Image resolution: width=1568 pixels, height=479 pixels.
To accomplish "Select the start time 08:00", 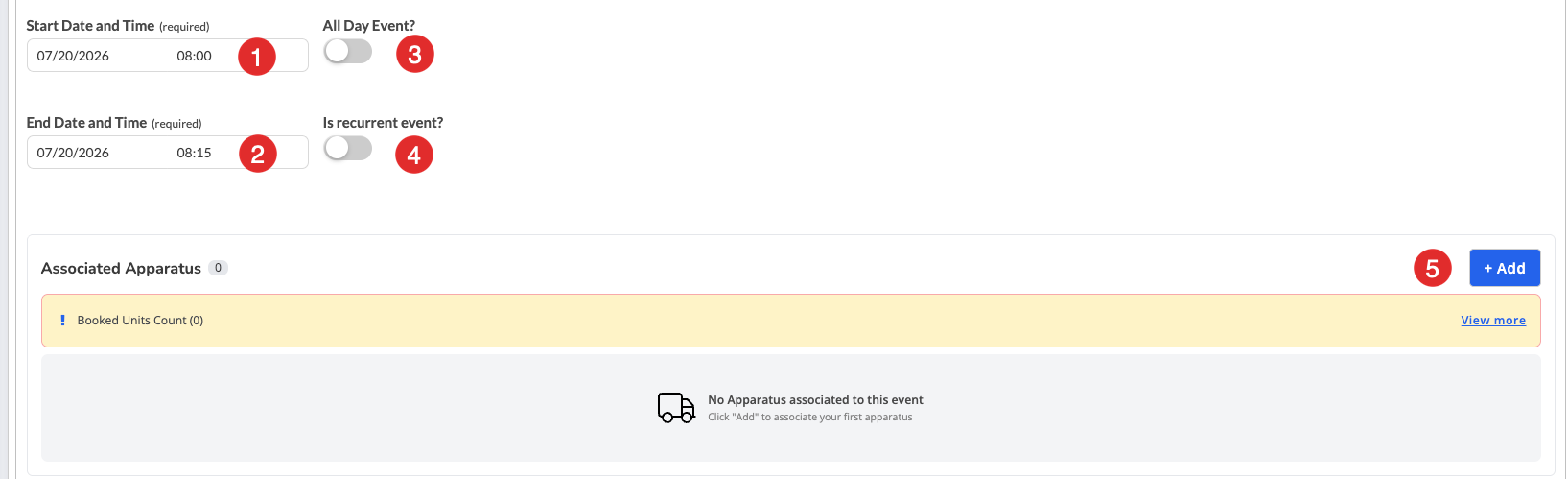I will point(194,56).
